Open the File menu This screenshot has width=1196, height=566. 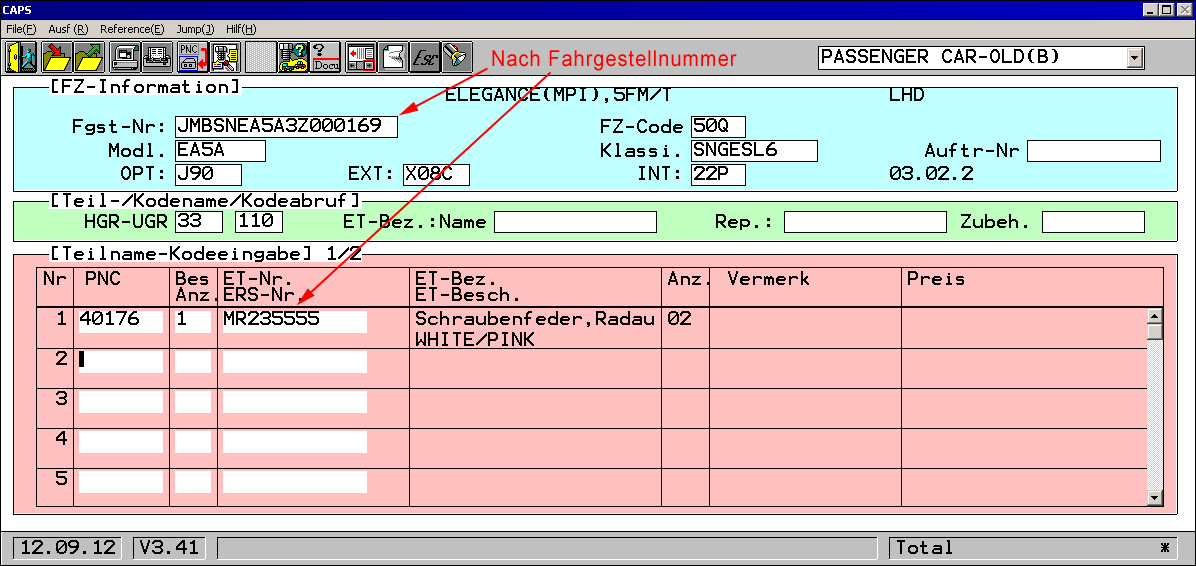pyautogui.click(x=21, y=29)
